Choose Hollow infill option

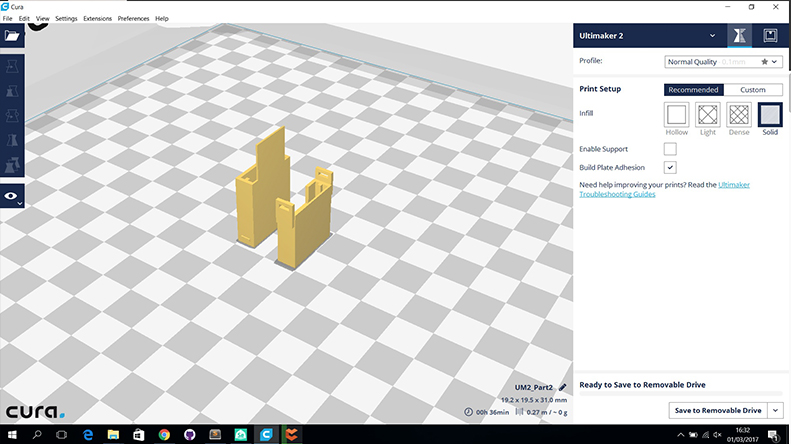coord(676,115)
